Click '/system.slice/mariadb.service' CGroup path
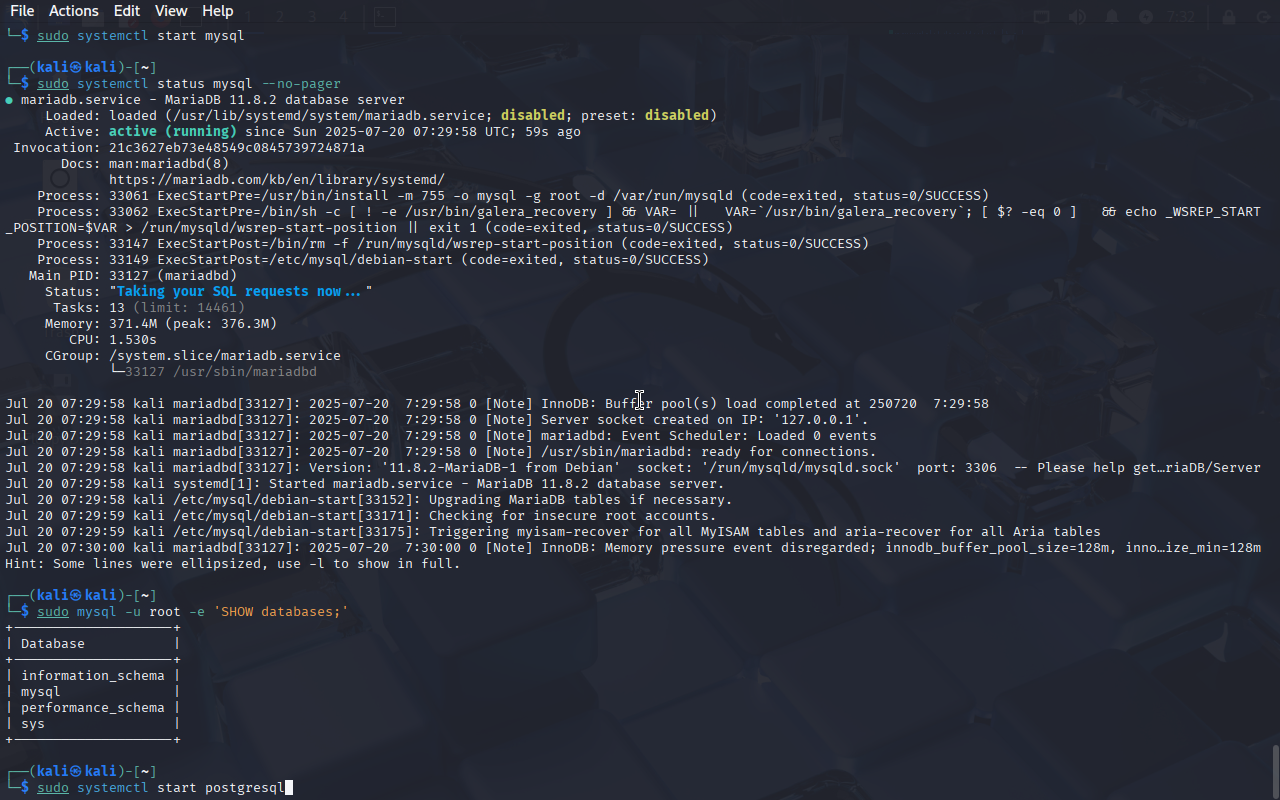Screen dimensions: 1280x800 (x=225, y=356)
